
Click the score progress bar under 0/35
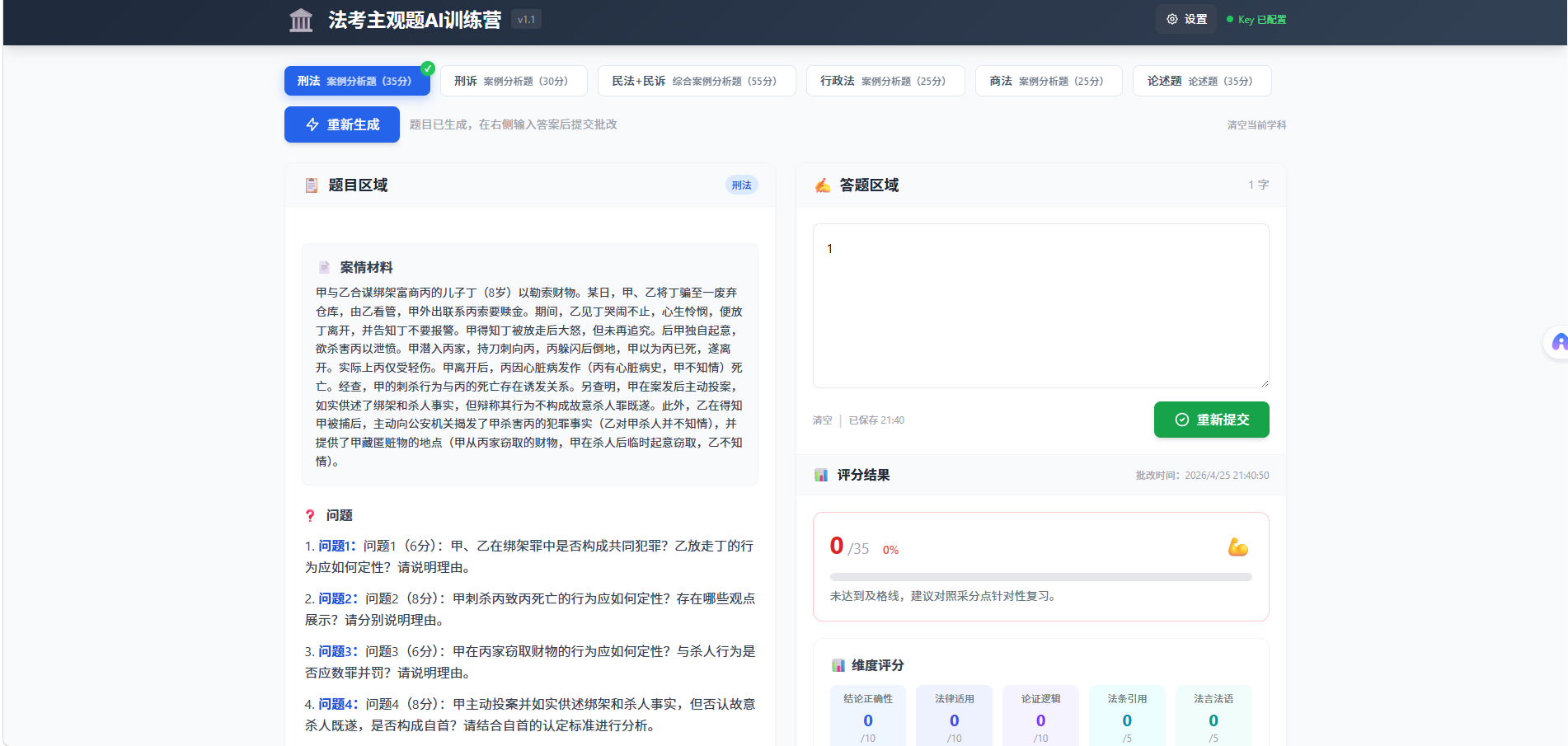(1040, 577)
